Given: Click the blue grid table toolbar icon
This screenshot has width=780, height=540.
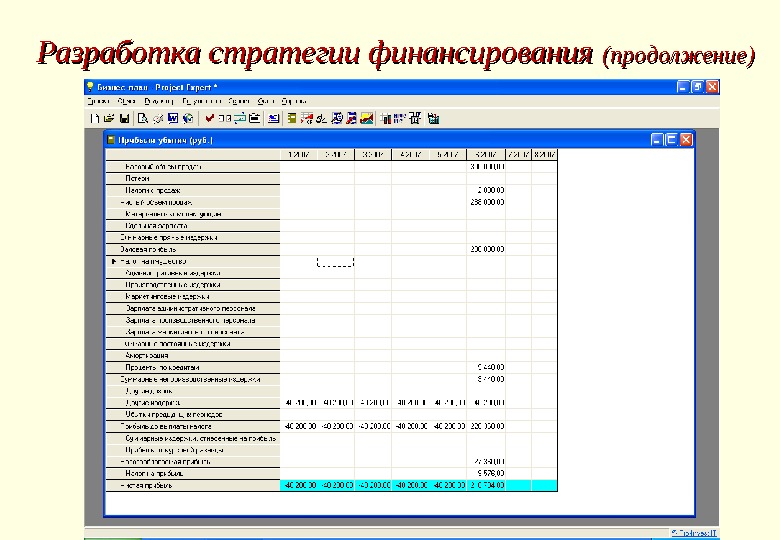Looking at the screenshot, I should [x=399, y=118].
